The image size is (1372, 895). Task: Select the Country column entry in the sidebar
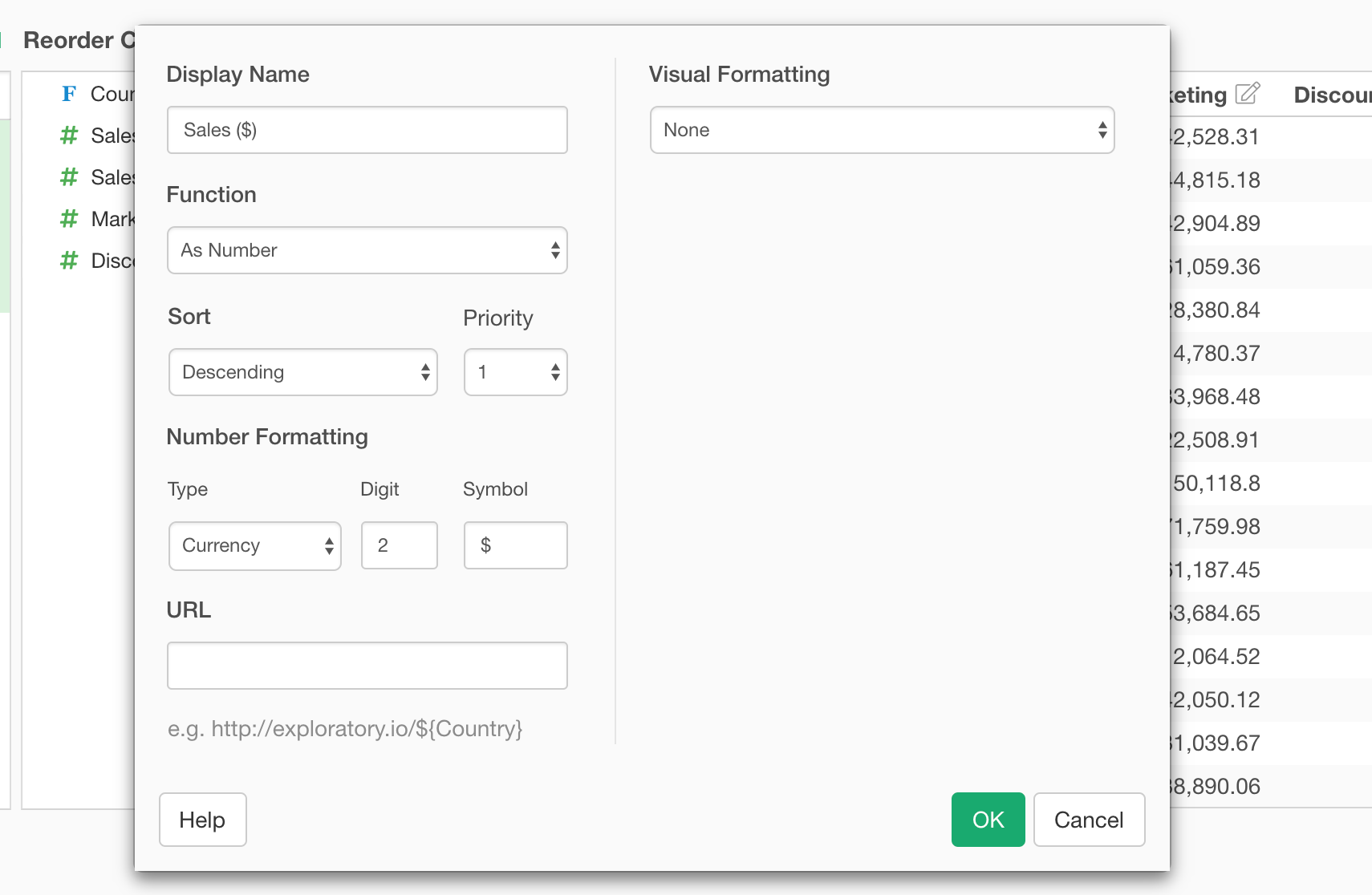tap(112, 94)
